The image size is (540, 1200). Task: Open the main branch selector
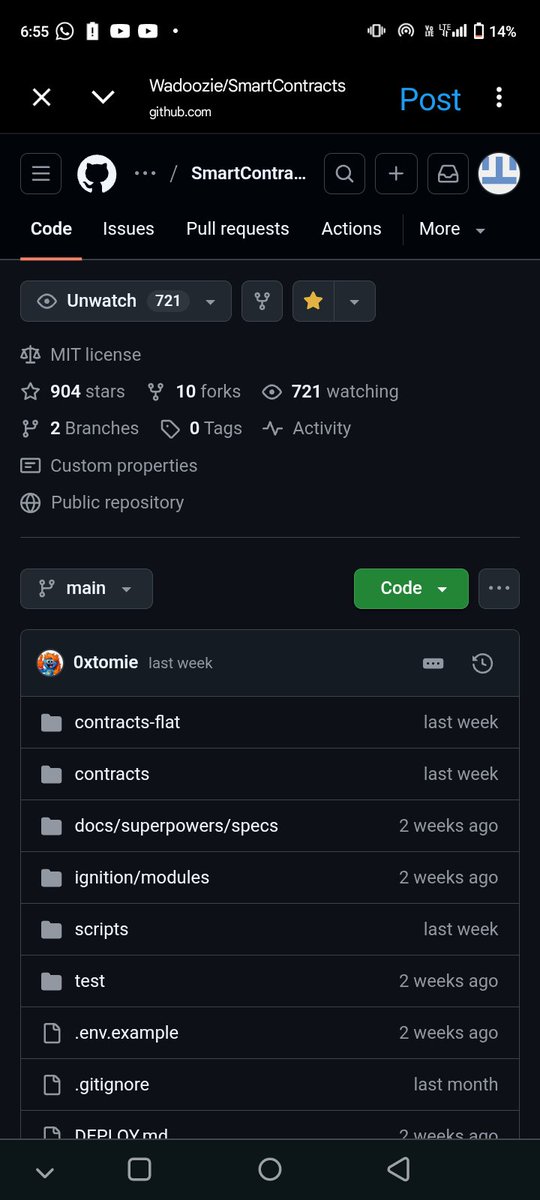pyautogui.click(x=87, y=589)
